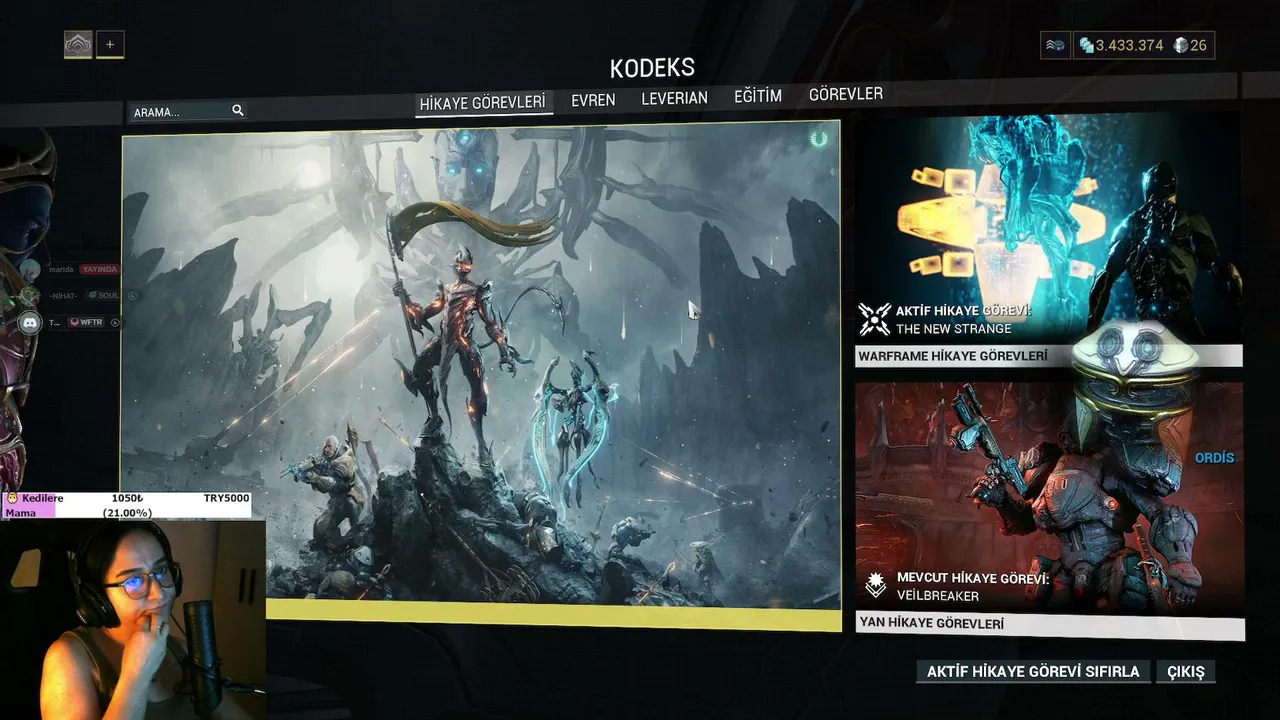Click the Yan Hikaye Görevleri label bar

[1050, 625]
